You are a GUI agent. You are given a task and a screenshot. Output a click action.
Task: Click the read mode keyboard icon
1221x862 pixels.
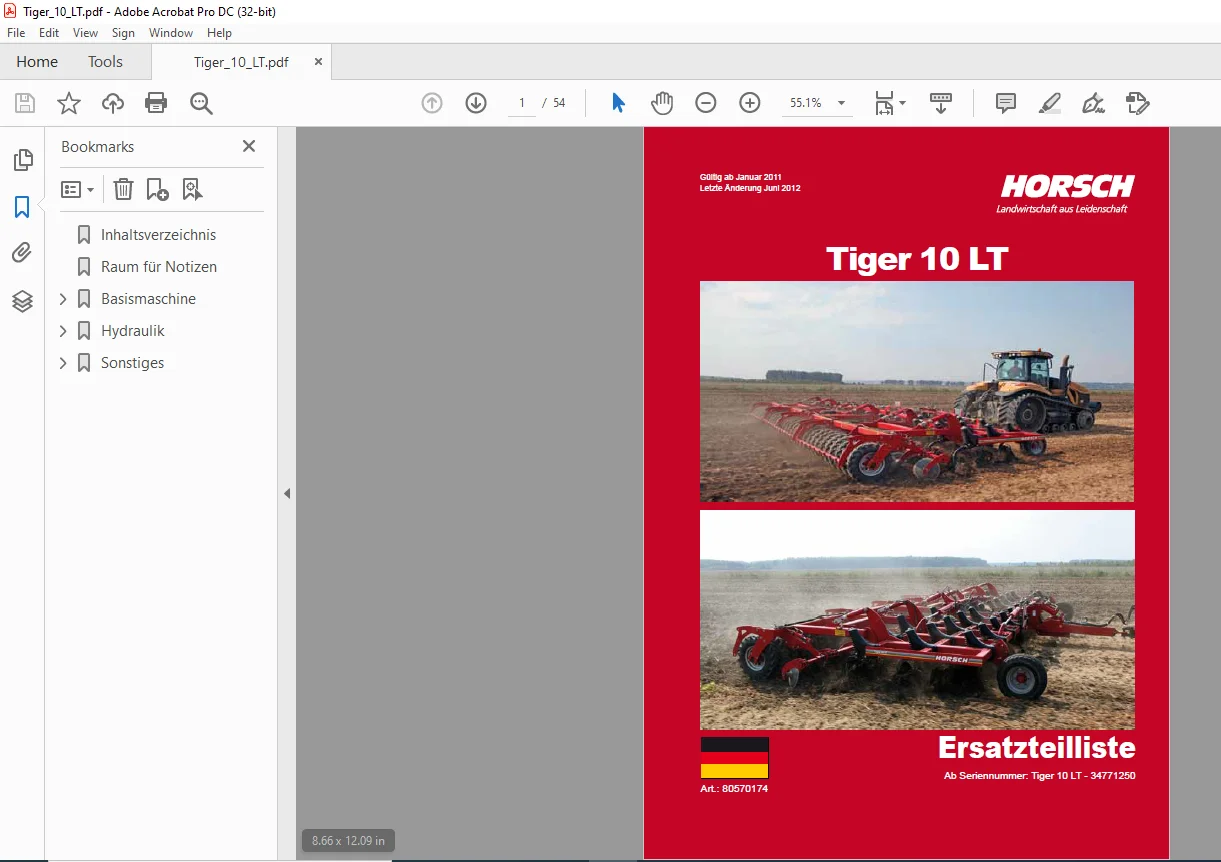[941, 103]
